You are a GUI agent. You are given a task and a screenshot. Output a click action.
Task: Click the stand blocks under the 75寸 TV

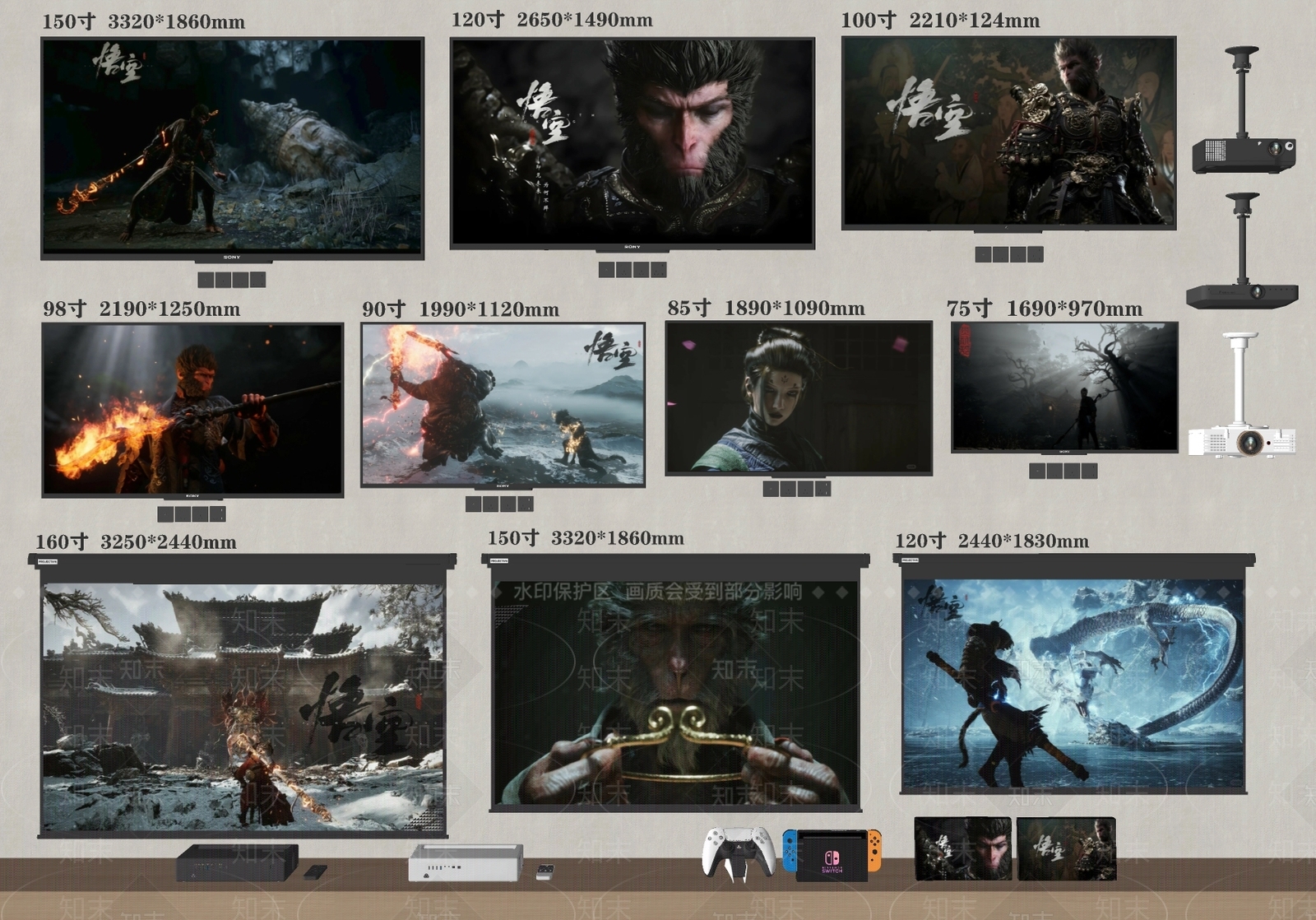tap(1063, 471)
